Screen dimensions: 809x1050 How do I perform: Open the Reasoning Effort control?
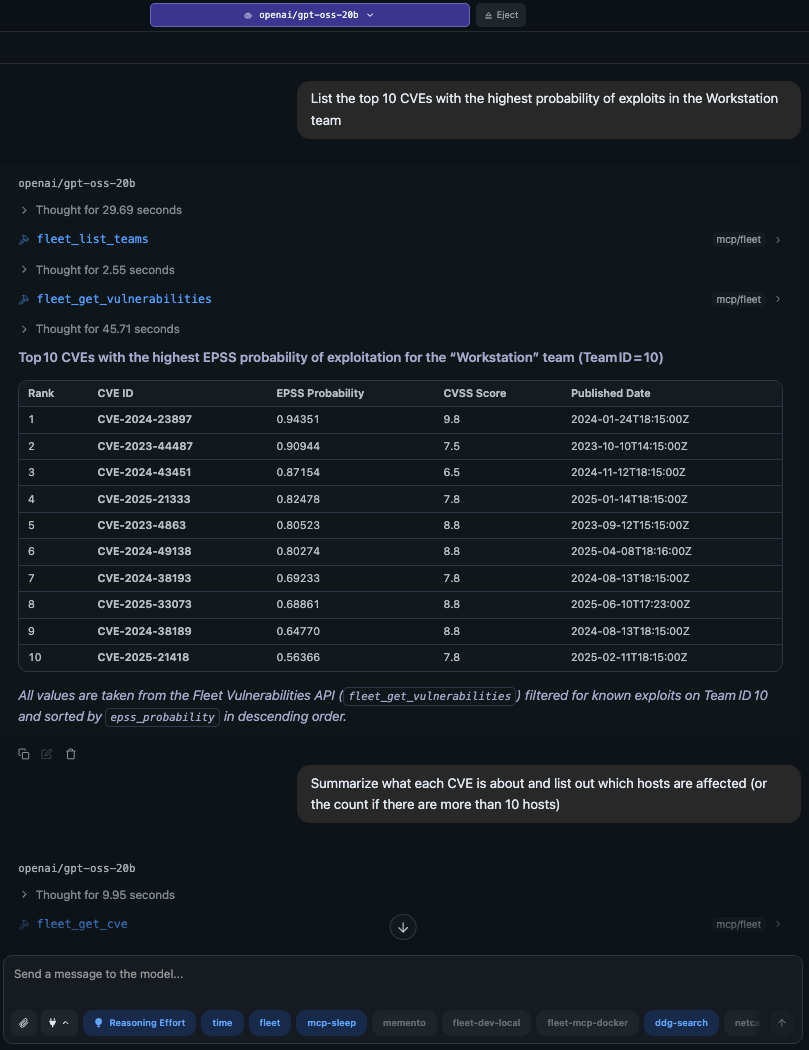click(x=139, y=1022)
